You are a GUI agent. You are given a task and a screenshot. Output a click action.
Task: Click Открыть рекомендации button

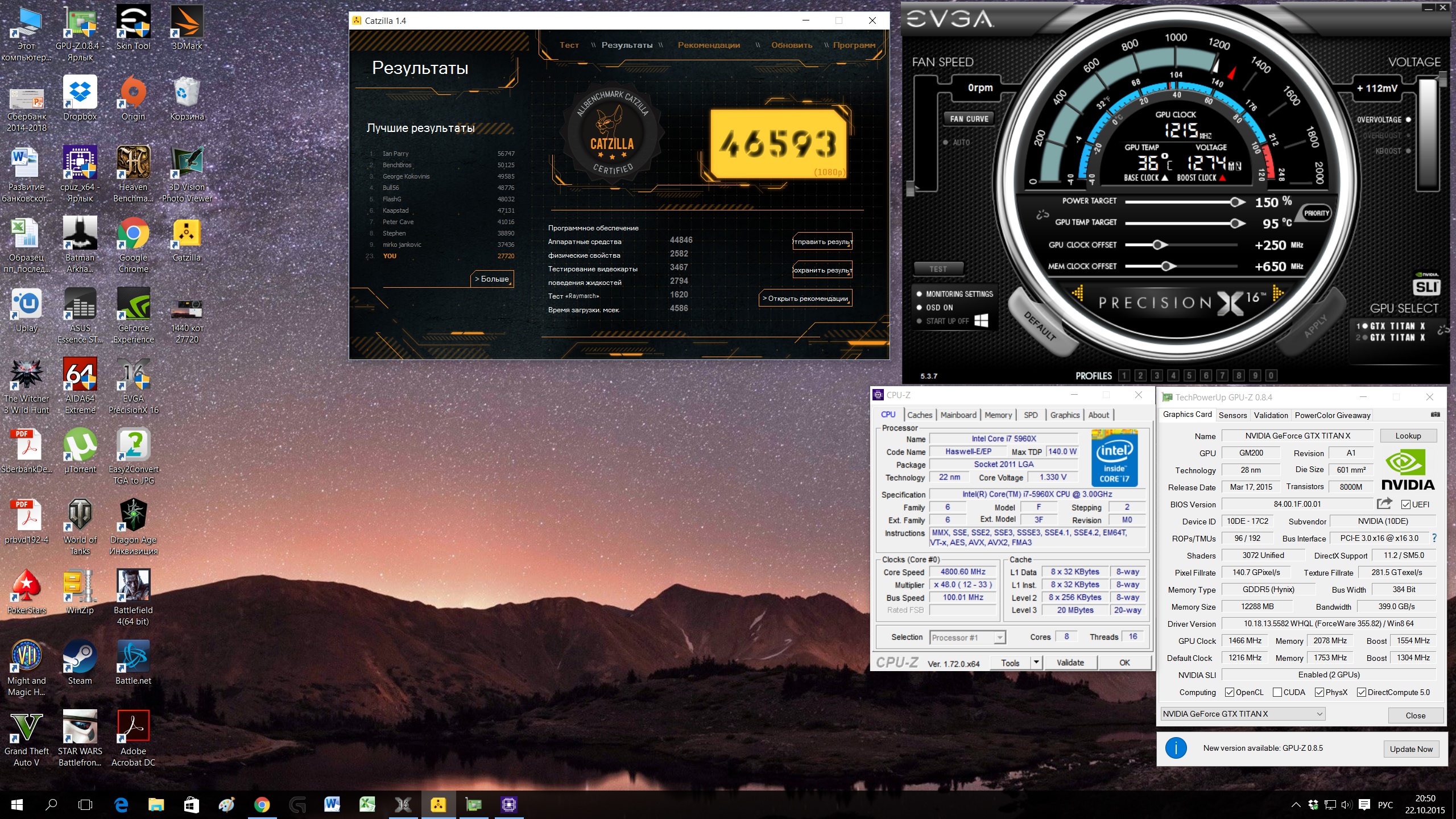(x=805, y=298)
